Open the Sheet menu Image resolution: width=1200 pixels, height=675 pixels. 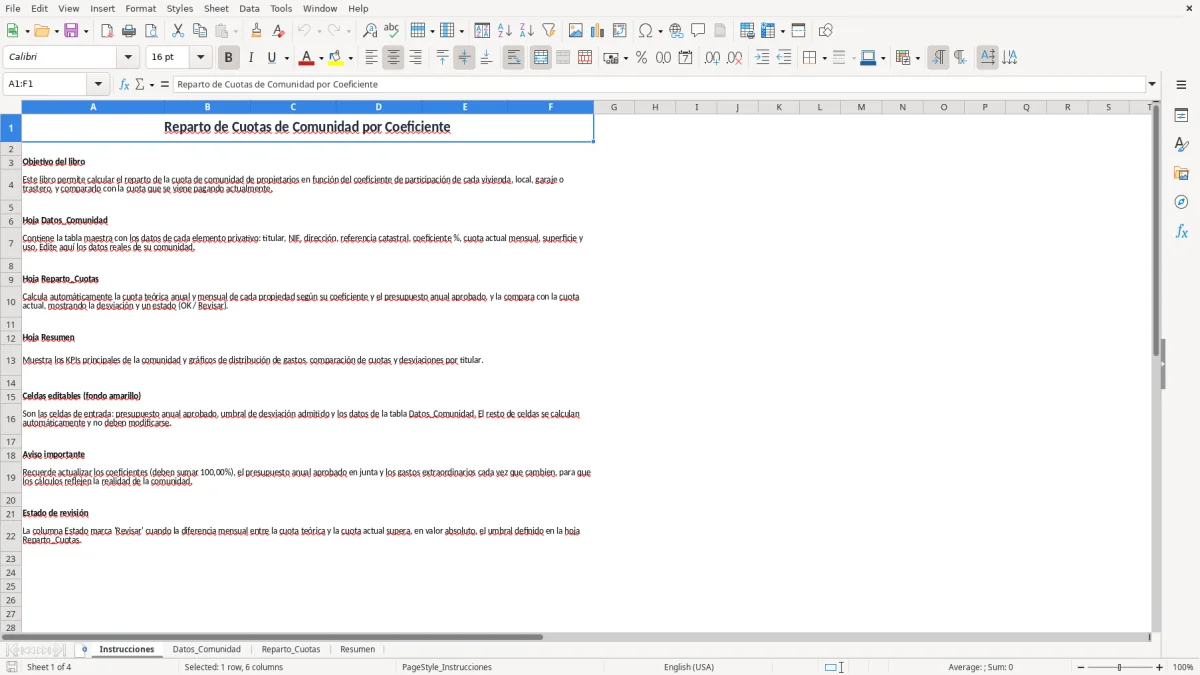tap(216, 8)
